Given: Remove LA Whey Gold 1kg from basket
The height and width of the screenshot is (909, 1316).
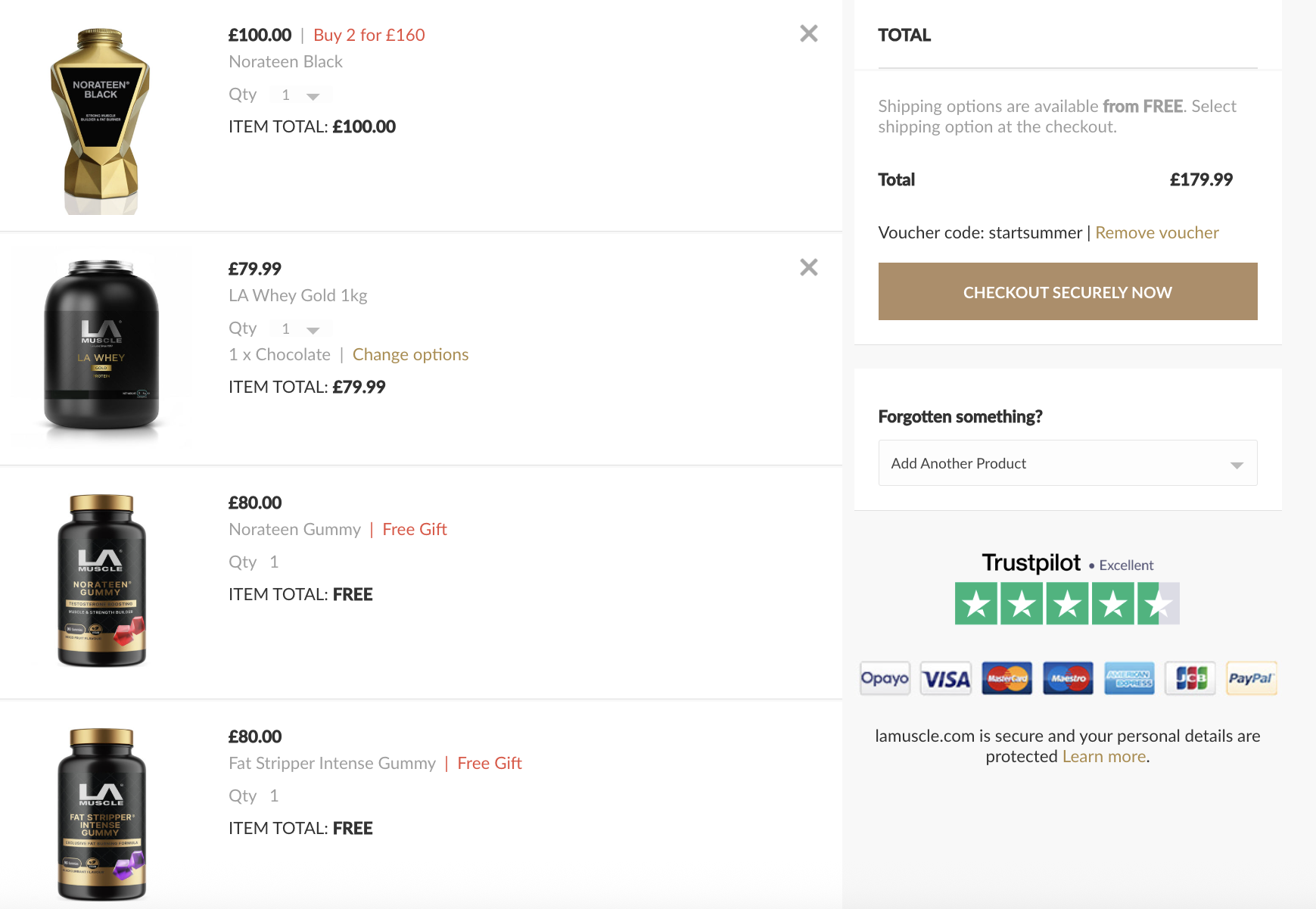Looking at the screenshot, I should click(x=808, y=267).
